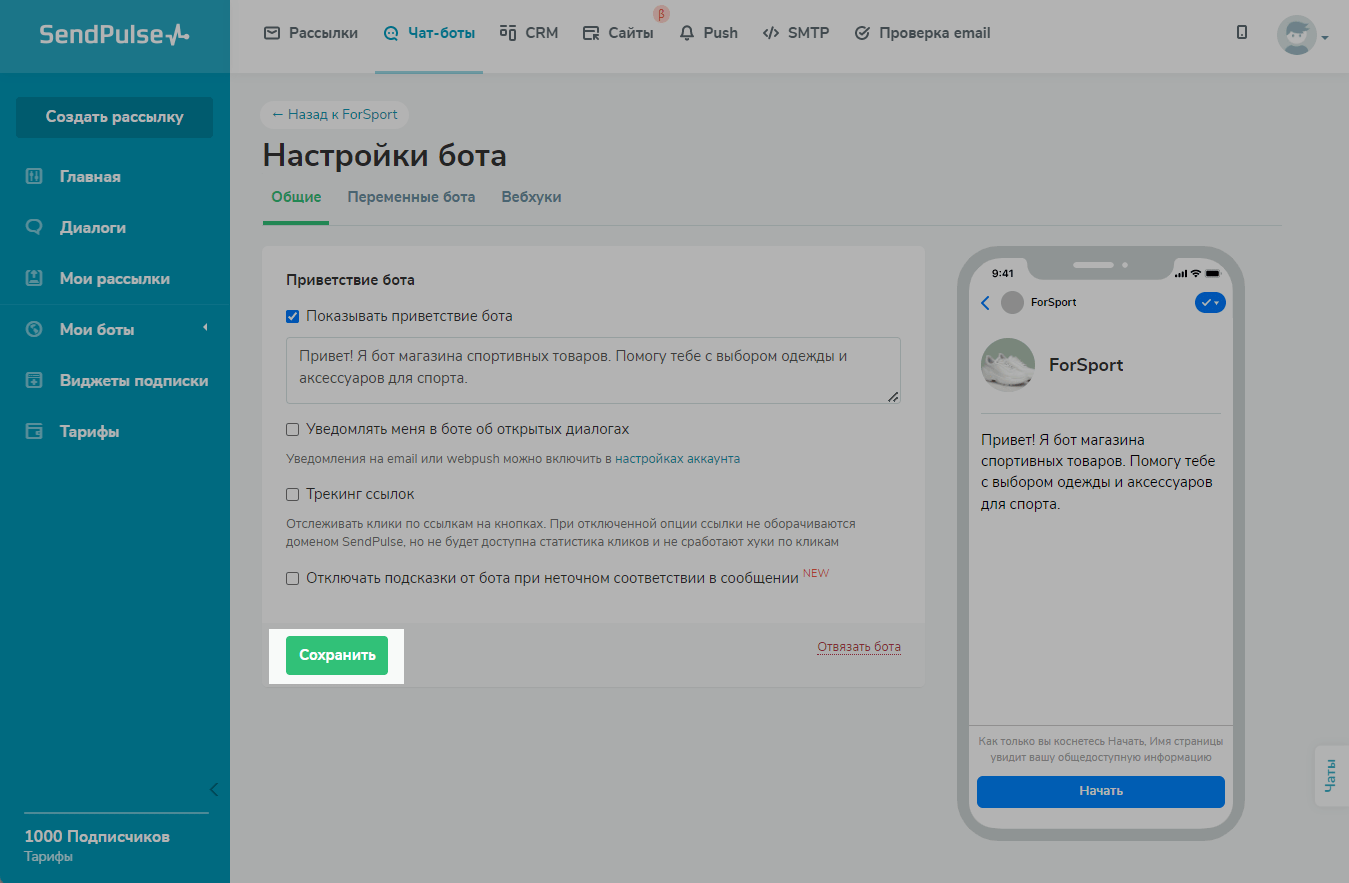Open the настройках аккаунта link
The width and height of the screenshot is (1349, 883).
point(678,459)
